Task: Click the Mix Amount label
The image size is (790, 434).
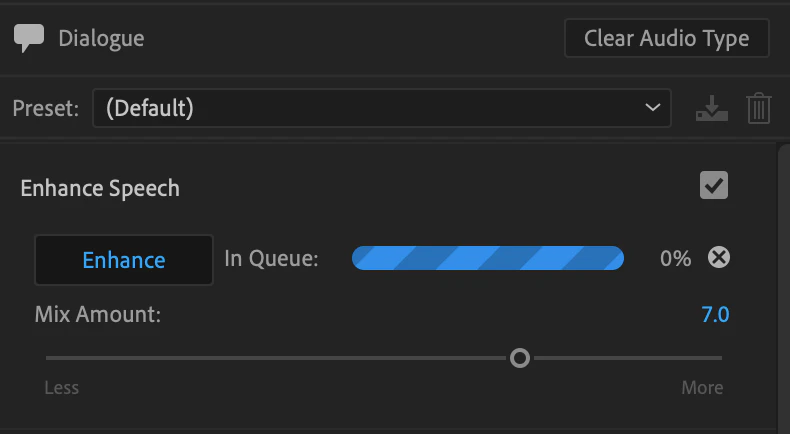Action: pyautogui.click(x=98, y=315)
